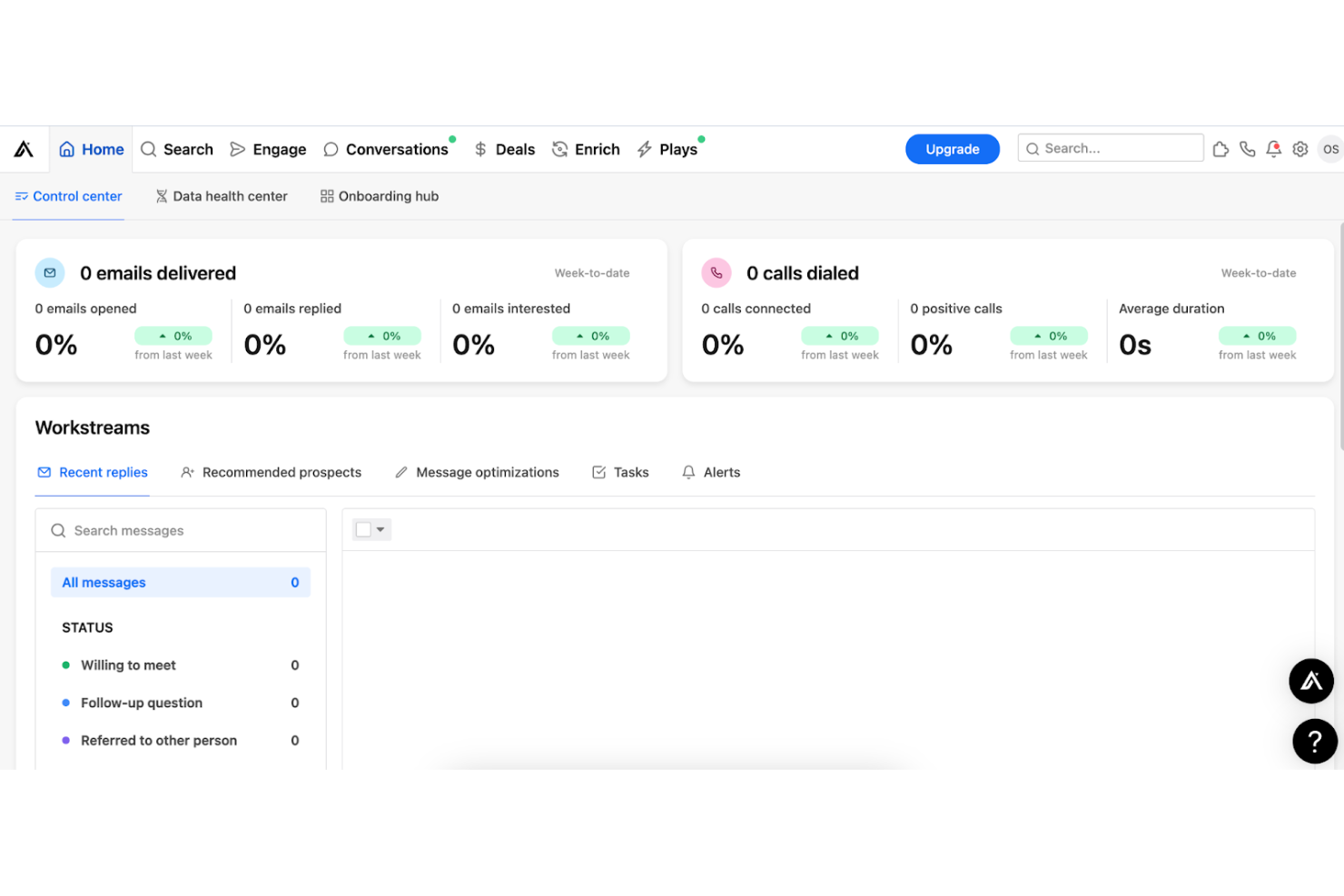Select the Recent replies tab
The image size is (1344, 896).
tap(93, 472)
